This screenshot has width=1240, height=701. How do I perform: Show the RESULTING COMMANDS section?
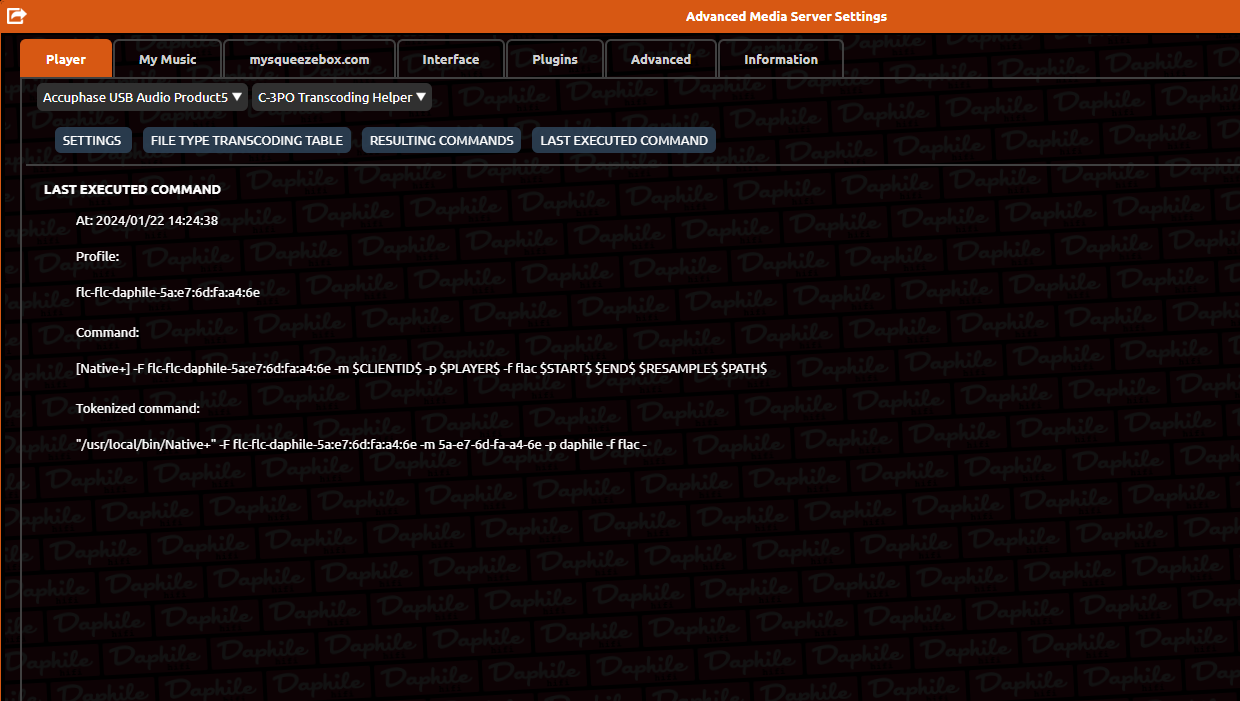click(x=442, y=140)
